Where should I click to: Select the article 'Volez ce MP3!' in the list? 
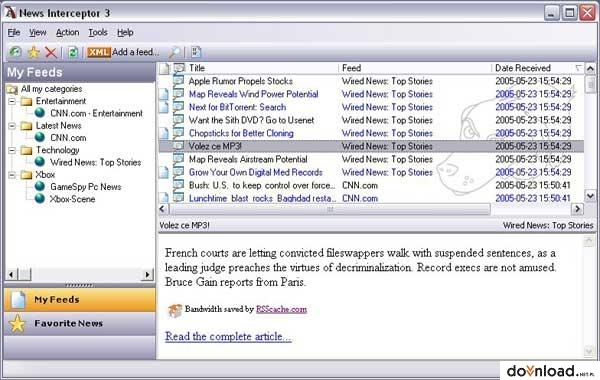click(371, 146)
